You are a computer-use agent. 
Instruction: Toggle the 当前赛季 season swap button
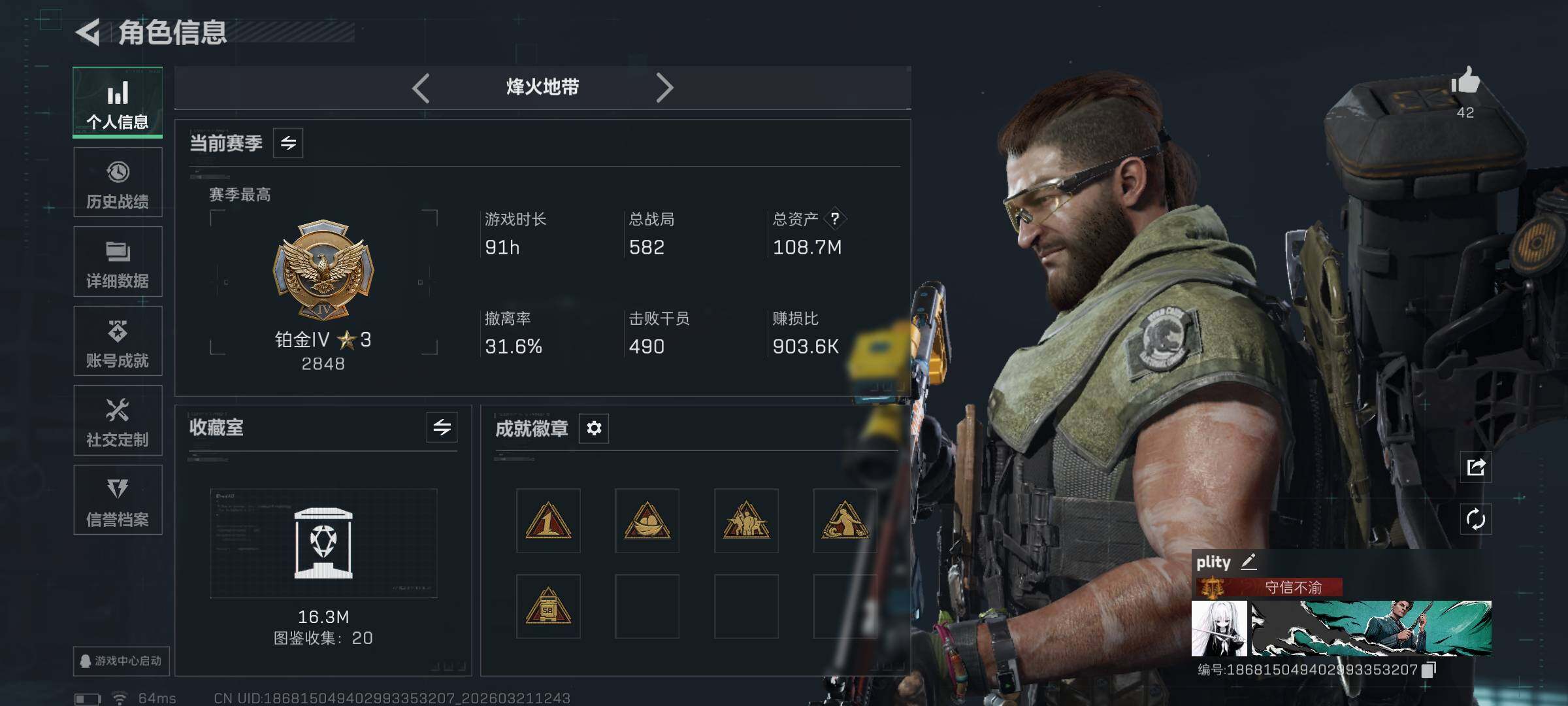288,143
